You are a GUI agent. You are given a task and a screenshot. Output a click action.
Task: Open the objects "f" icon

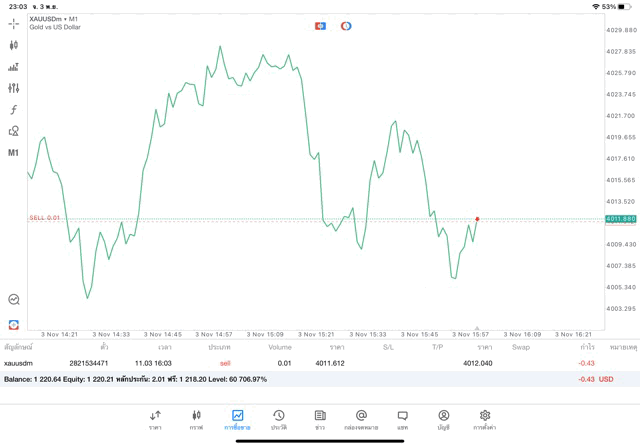point(14,110)
